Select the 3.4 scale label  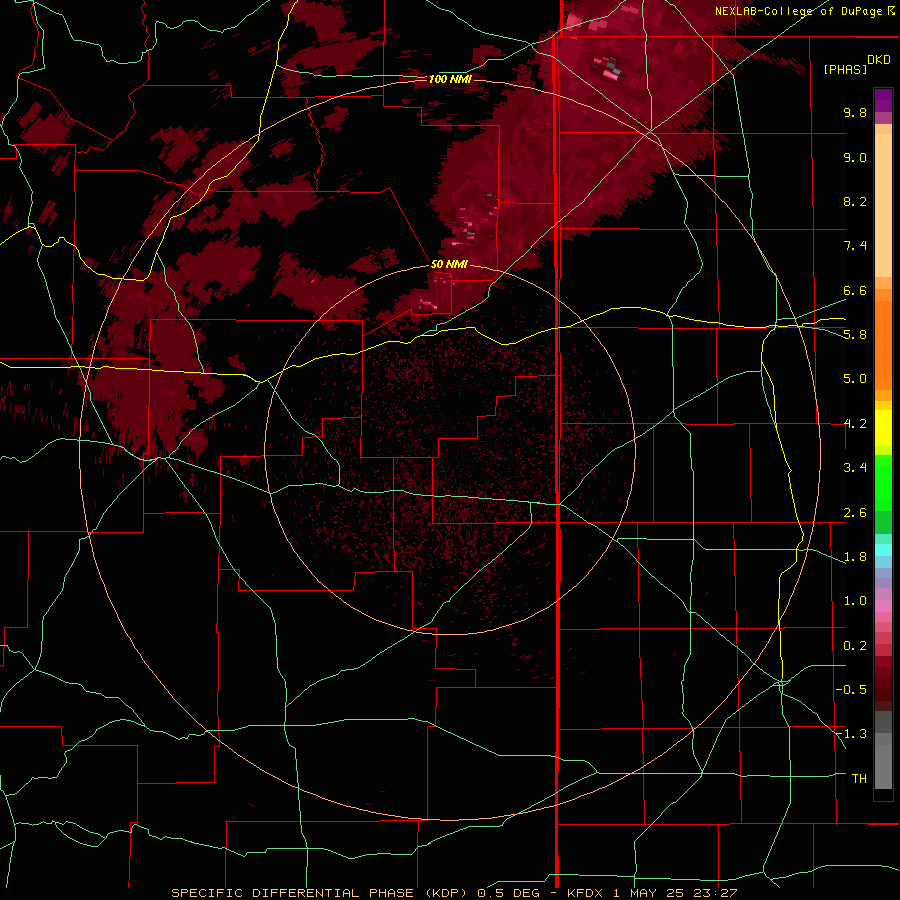click(x=855, y=468)
